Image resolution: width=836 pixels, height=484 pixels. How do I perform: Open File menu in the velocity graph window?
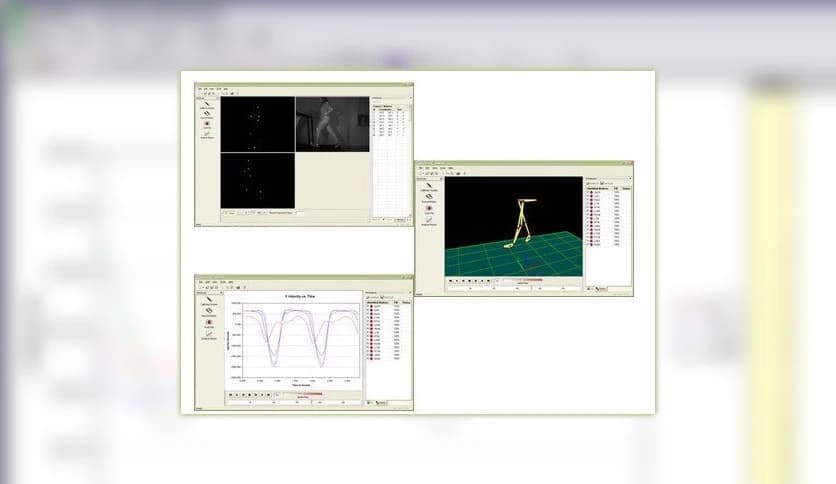click(200, 283)
